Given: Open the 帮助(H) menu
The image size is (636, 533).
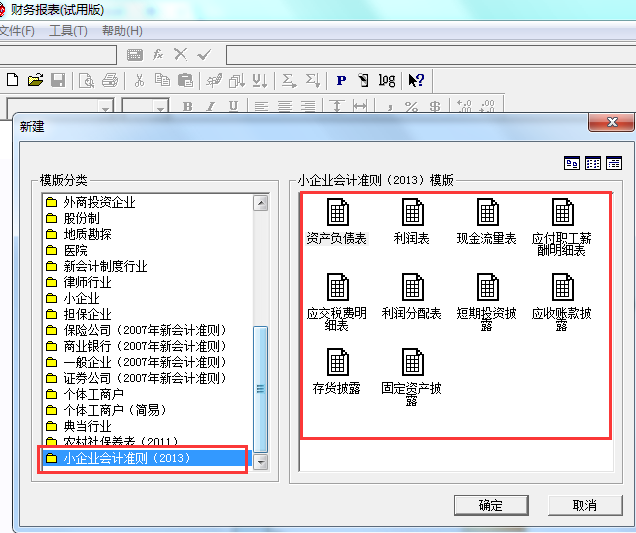Looking at the screenshot, I should pyautogui.click(x=122, y=31).
